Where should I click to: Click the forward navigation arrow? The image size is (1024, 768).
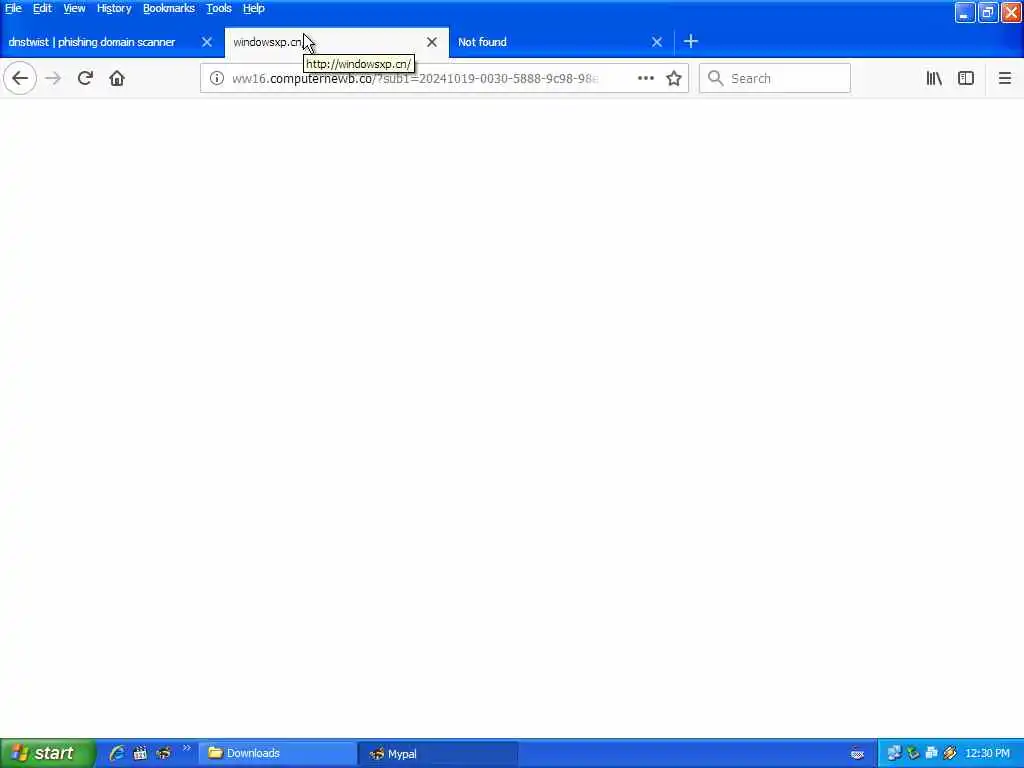[x=53, y=78]
